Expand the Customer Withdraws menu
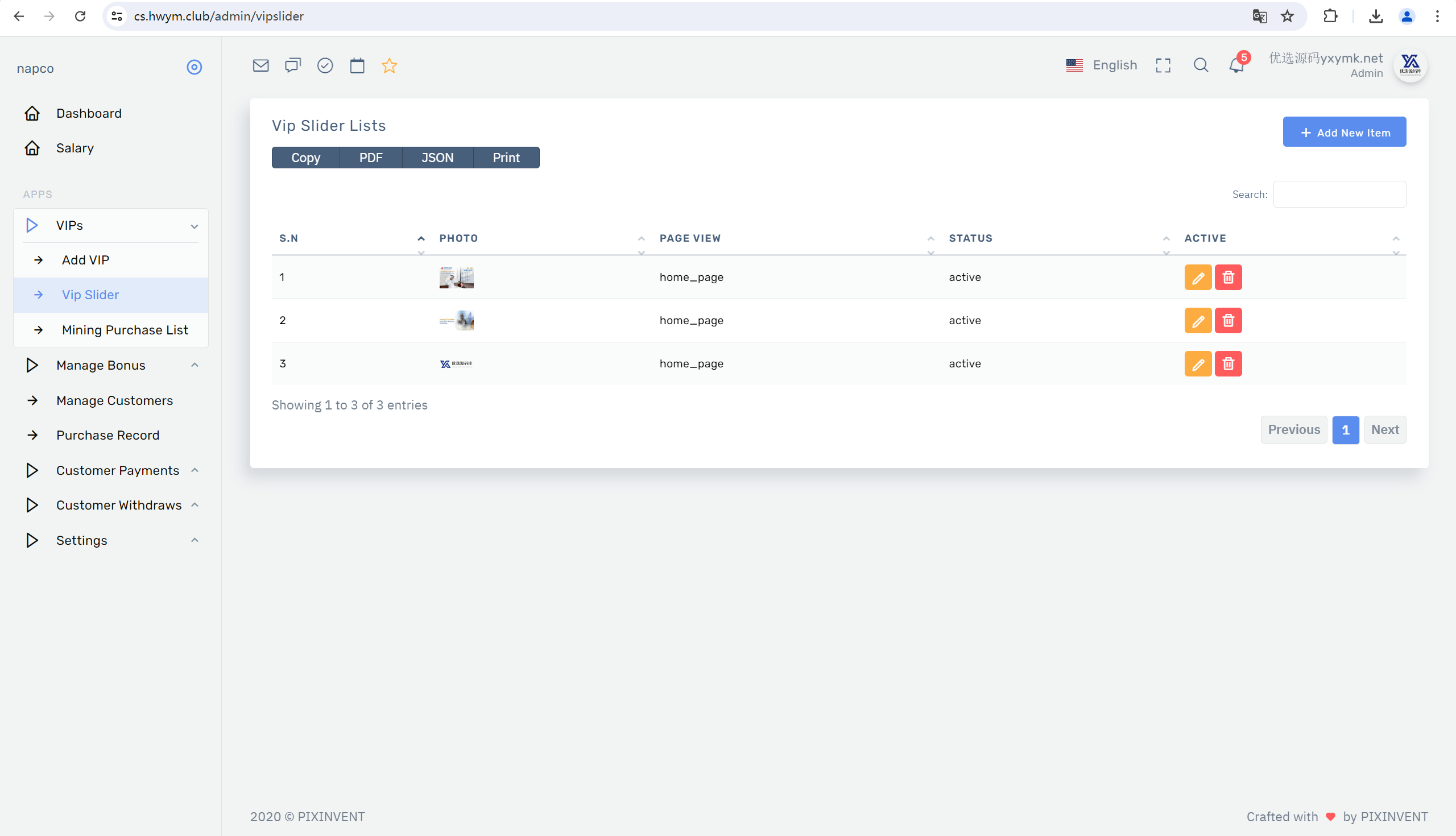1456x836 pixels. tap(111, 505)
